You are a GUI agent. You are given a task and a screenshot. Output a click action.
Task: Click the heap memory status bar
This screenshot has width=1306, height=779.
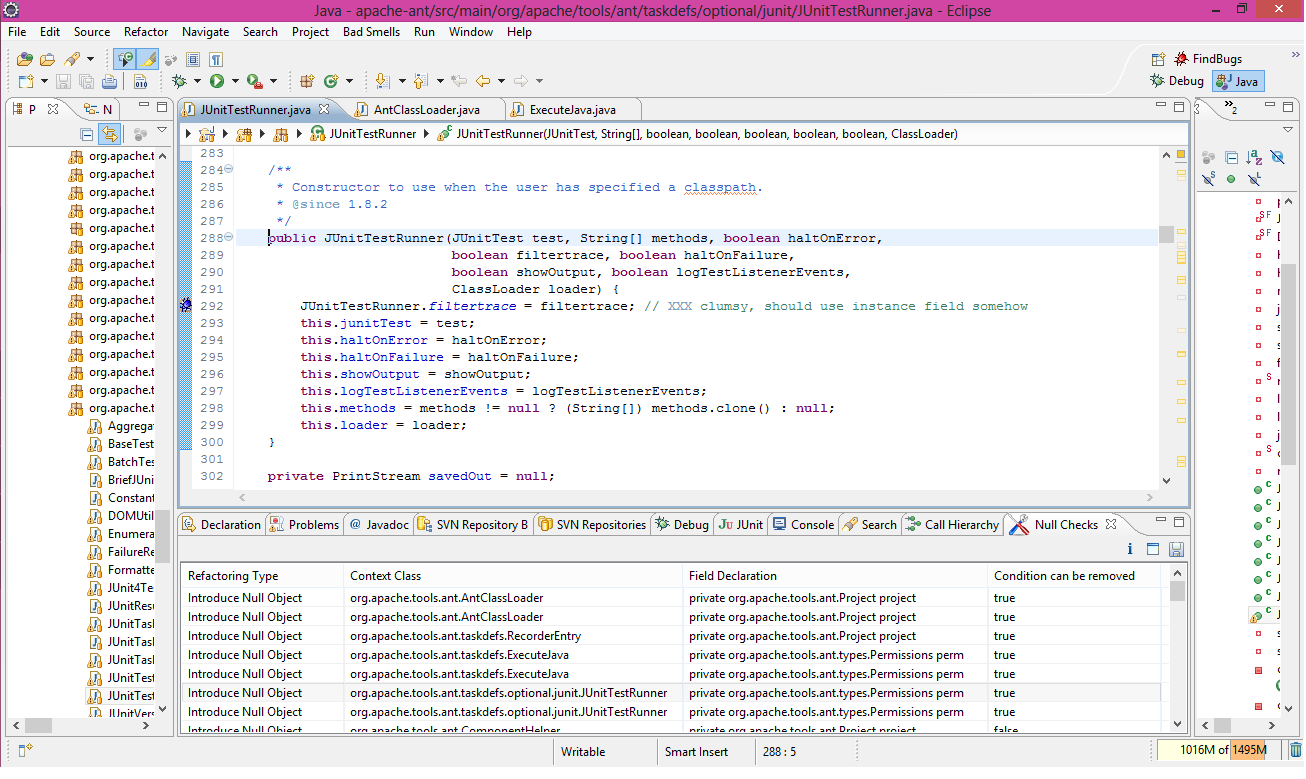(1221, 750)
